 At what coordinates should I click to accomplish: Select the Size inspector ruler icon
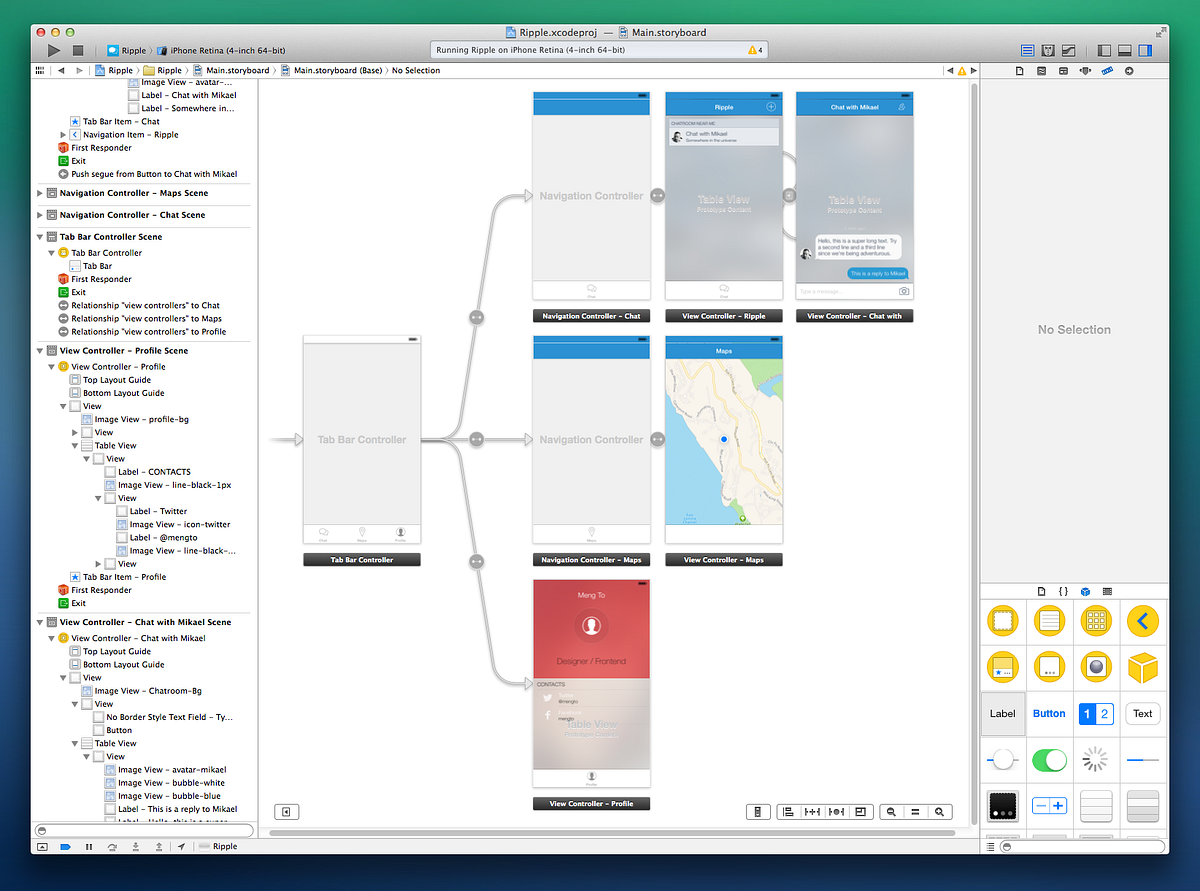(1106, 71)
